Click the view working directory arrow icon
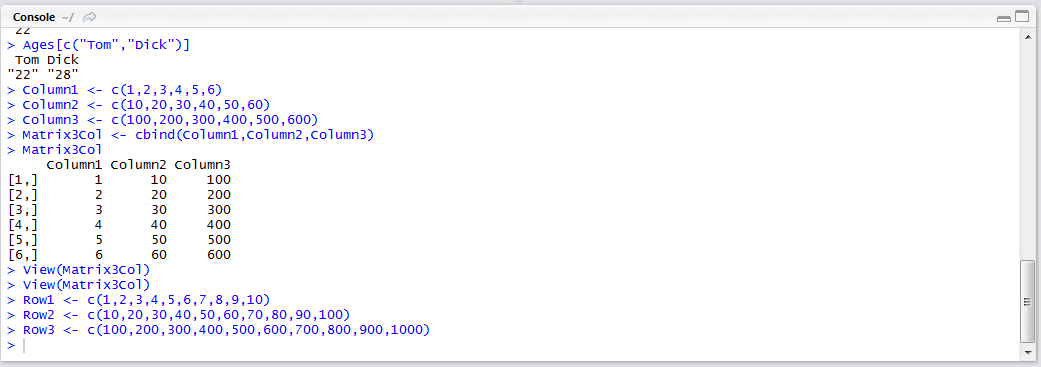This screenshot has width=1041, height=367. click(x=90, y=17)
